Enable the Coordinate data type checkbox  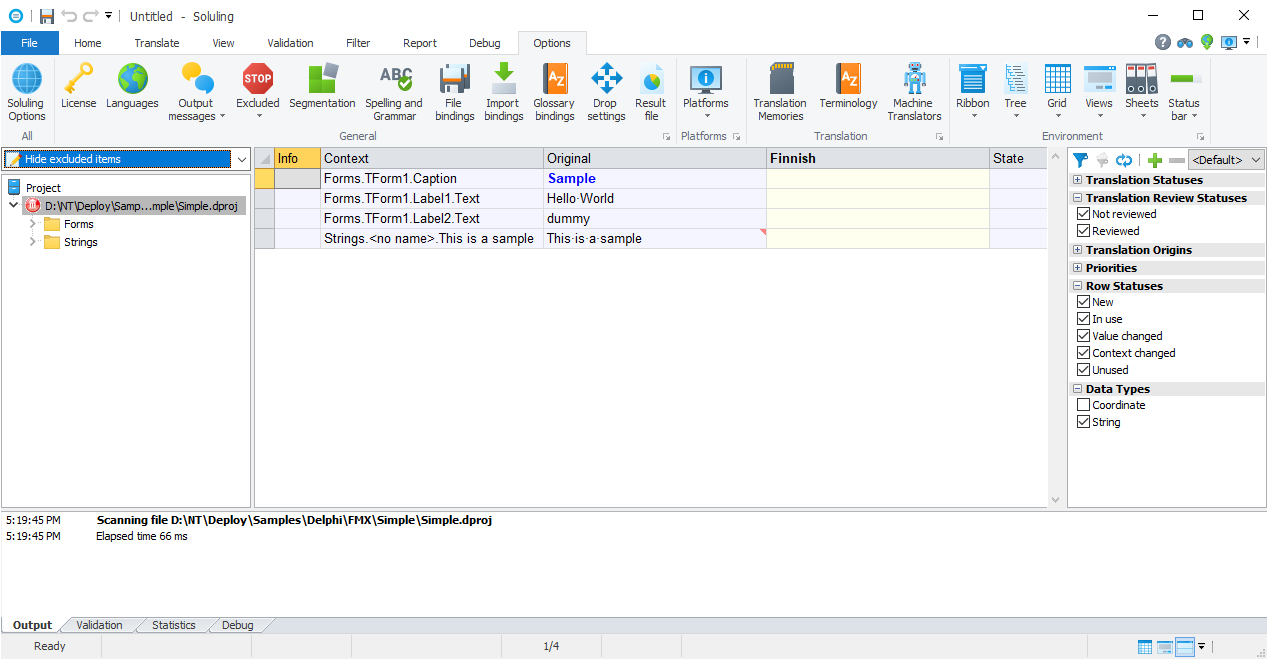tap(1083, 405)
